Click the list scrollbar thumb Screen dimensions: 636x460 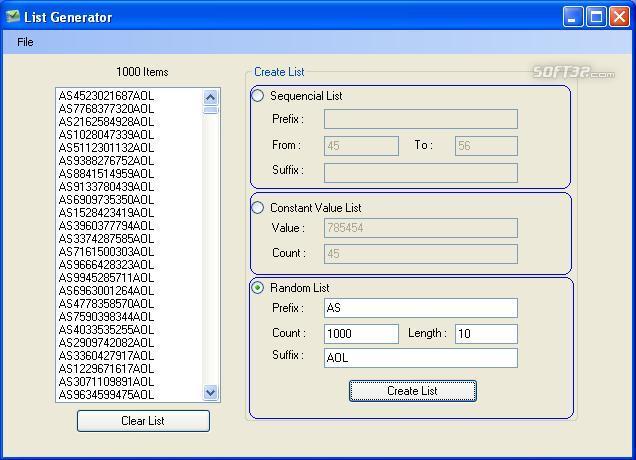pos(211,110)
